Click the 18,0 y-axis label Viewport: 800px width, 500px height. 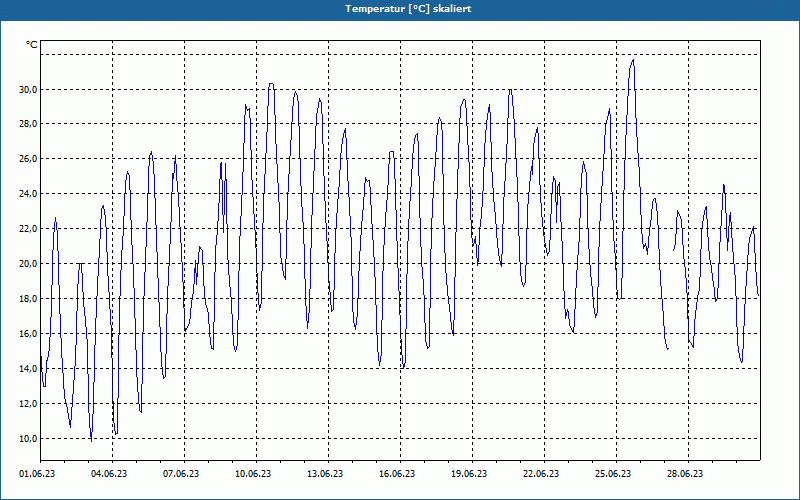point(28,299)
